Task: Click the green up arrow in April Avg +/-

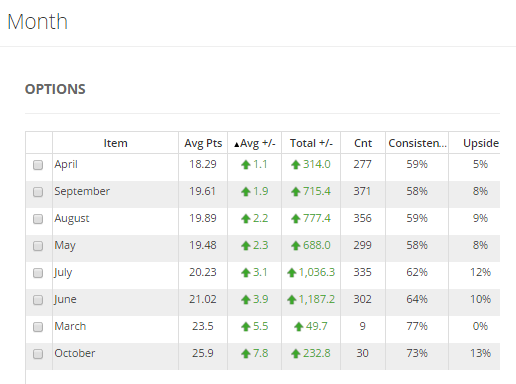Action: tap(246, 165)
